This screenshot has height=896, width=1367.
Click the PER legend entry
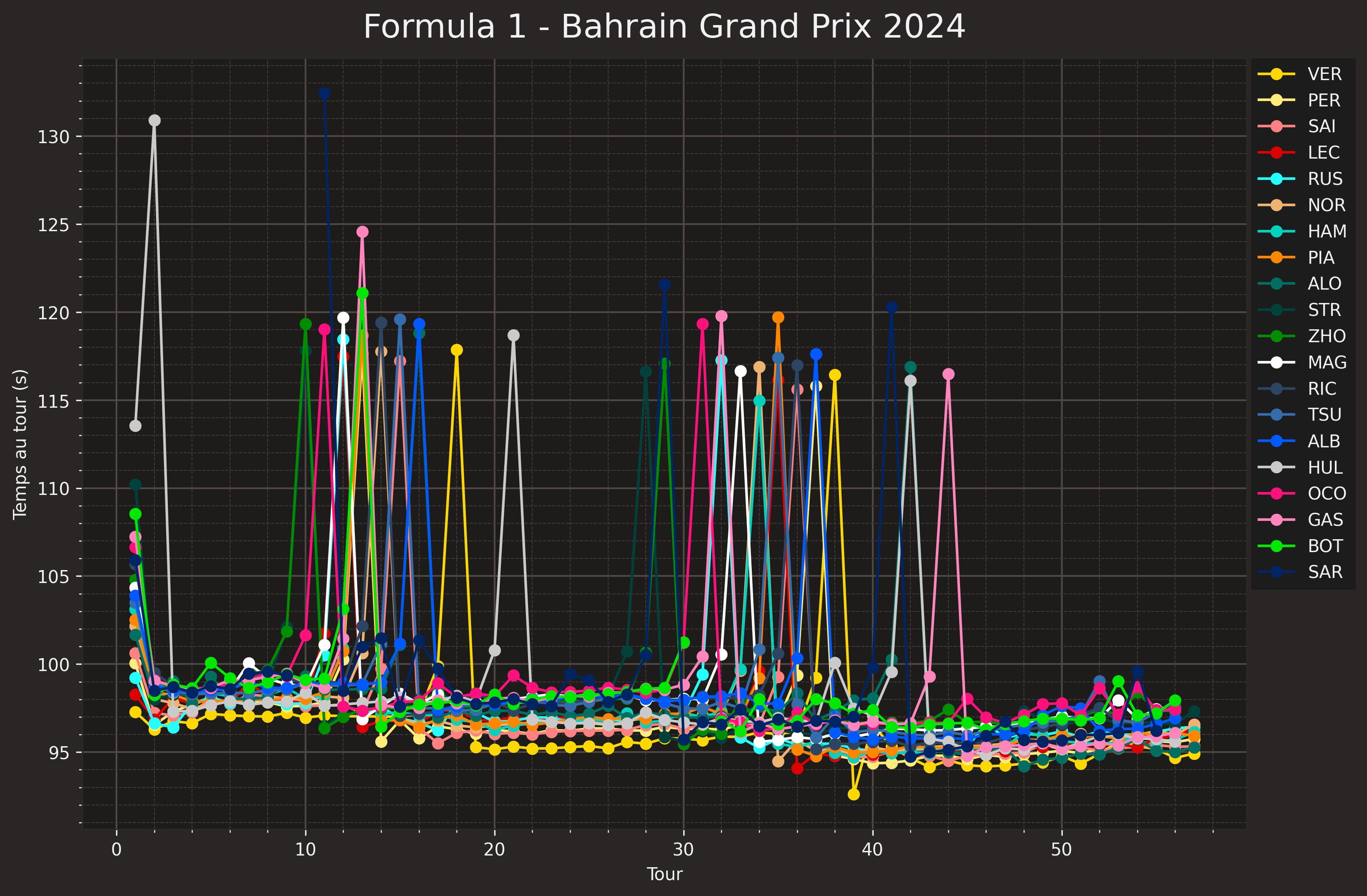[x=1324, y=101]
